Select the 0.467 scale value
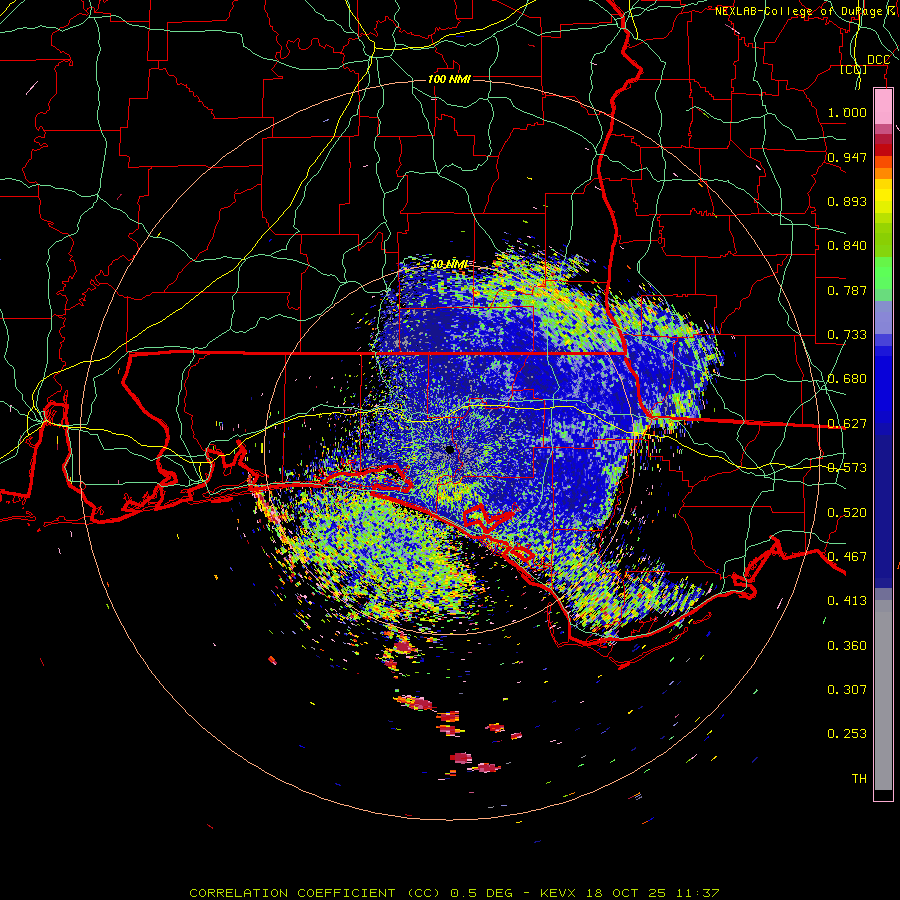900x900 pixels. pos(847,557)
